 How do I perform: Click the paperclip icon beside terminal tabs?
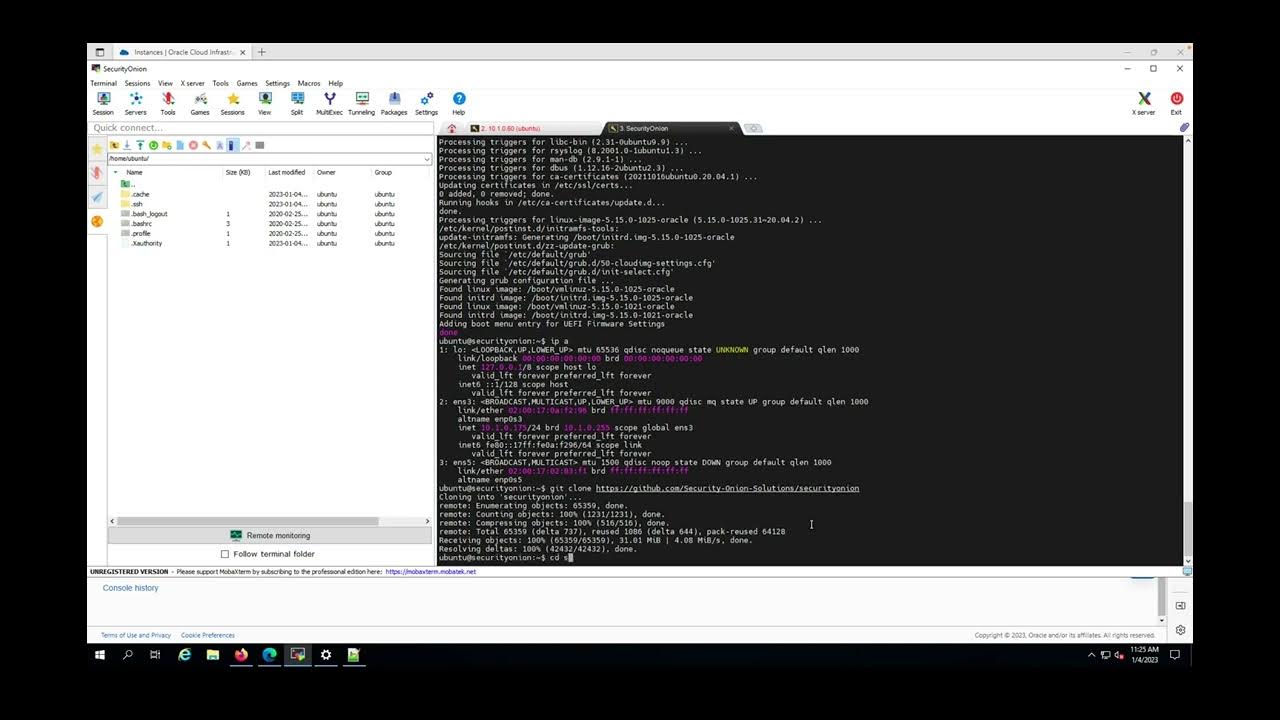tap(1184, 128)
